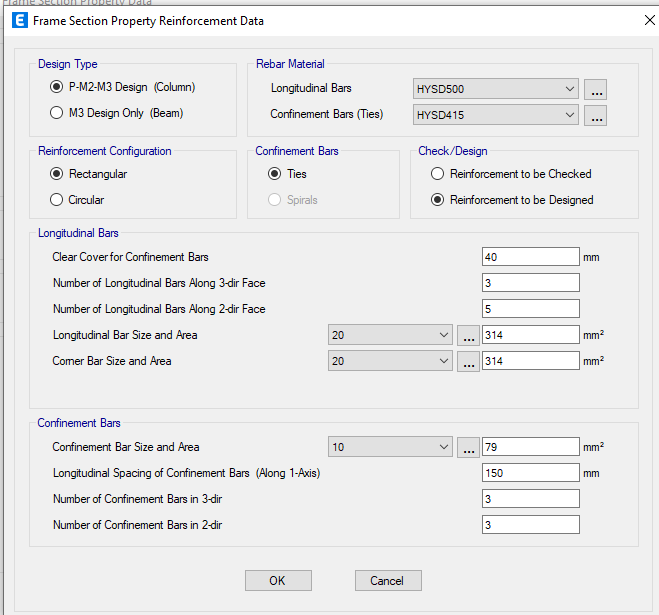Click Confinement Bars in 3-dir field
This screenshot has width=659, height=615.
tap(531, 499)
